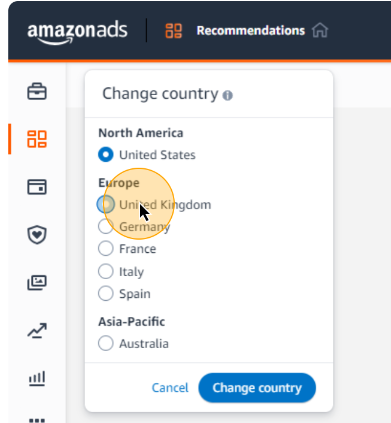The height and width of the screenshot is (423, 391).
Task: Click the Cancel link
Action: 170,388
